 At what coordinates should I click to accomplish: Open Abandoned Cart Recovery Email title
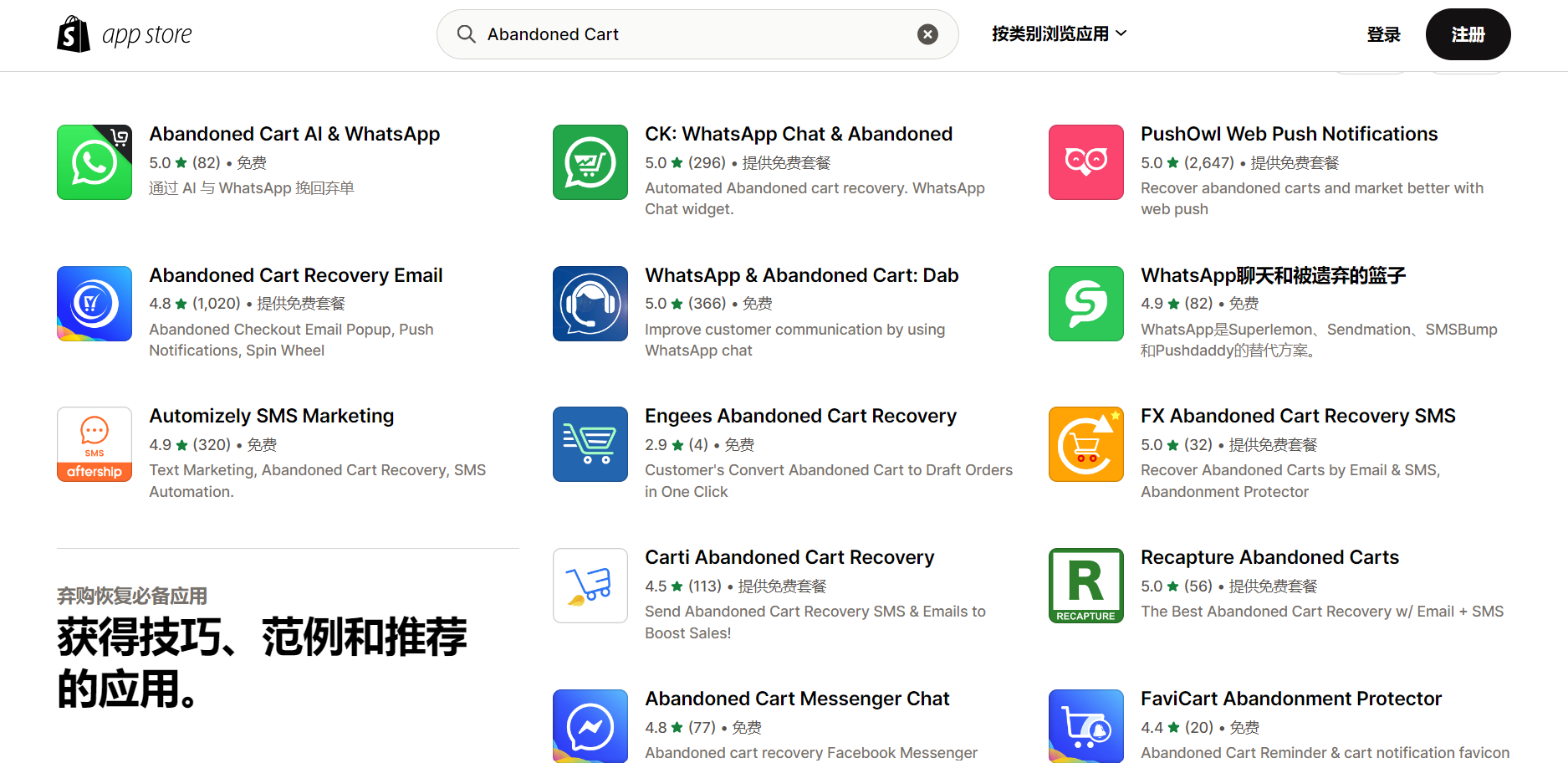click(x=296, y=275)
